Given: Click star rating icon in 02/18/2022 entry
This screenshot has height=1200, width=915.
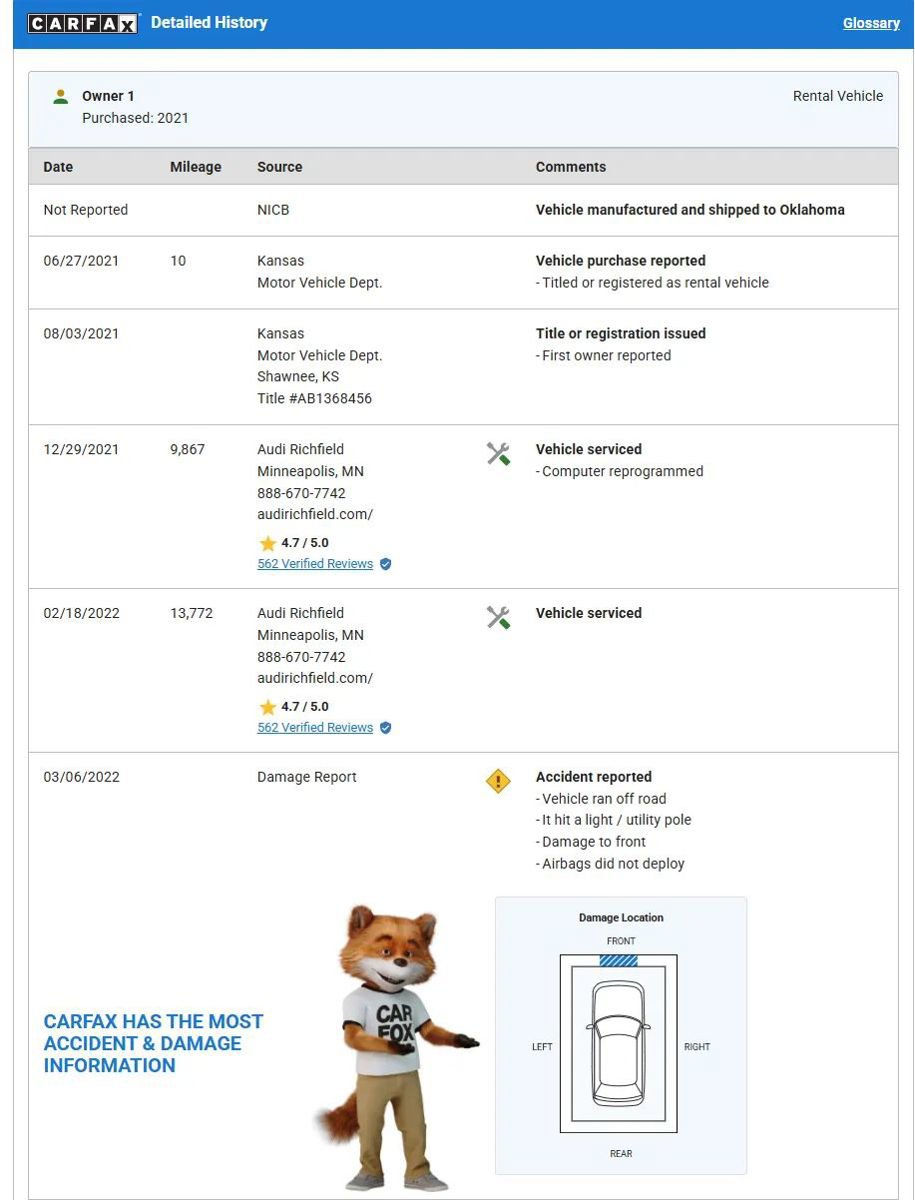Looking at the screenshot, I should [x=268, y=707].
